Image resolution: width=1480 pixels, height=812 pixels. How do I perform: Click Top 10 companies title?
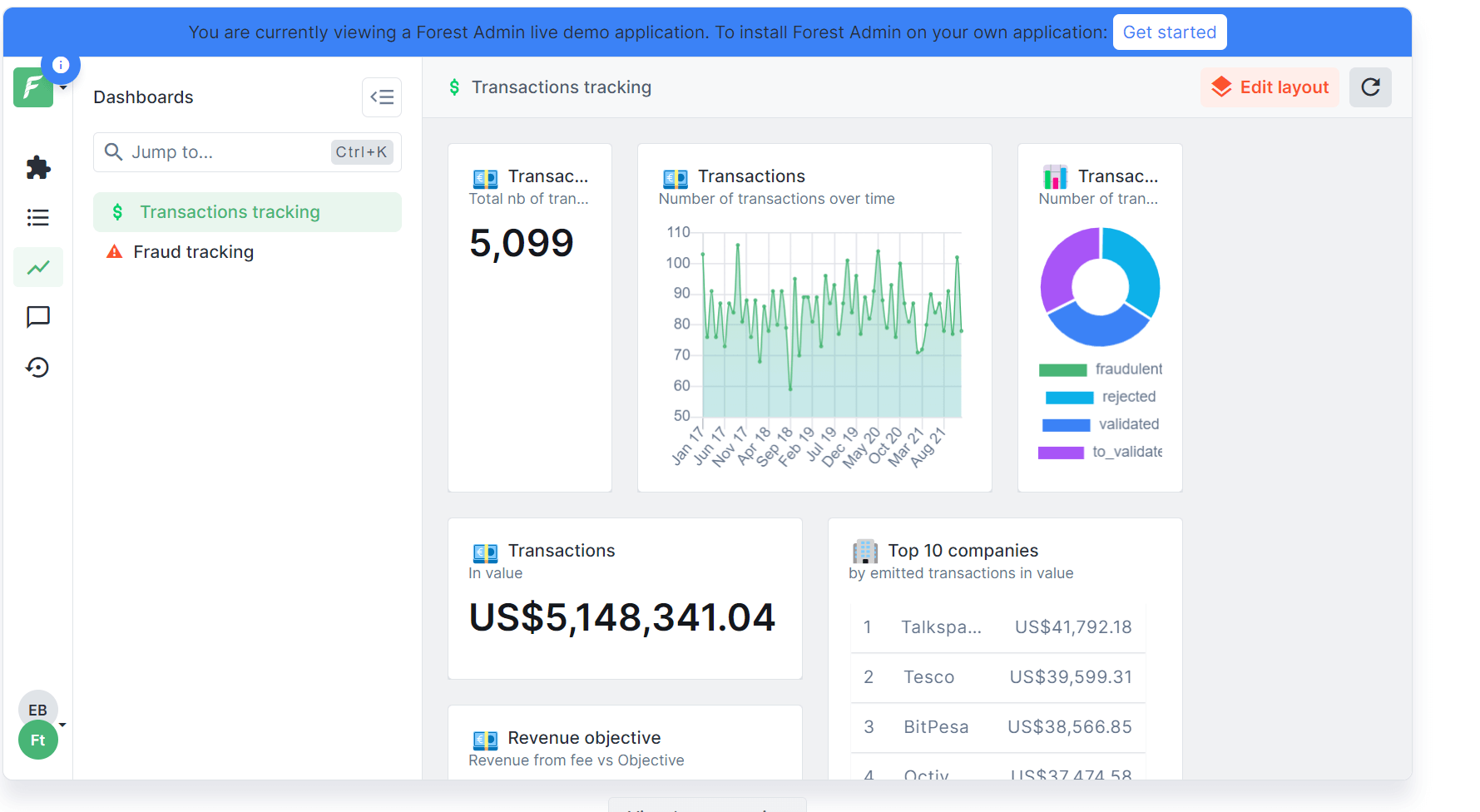(x=963, y=551)
